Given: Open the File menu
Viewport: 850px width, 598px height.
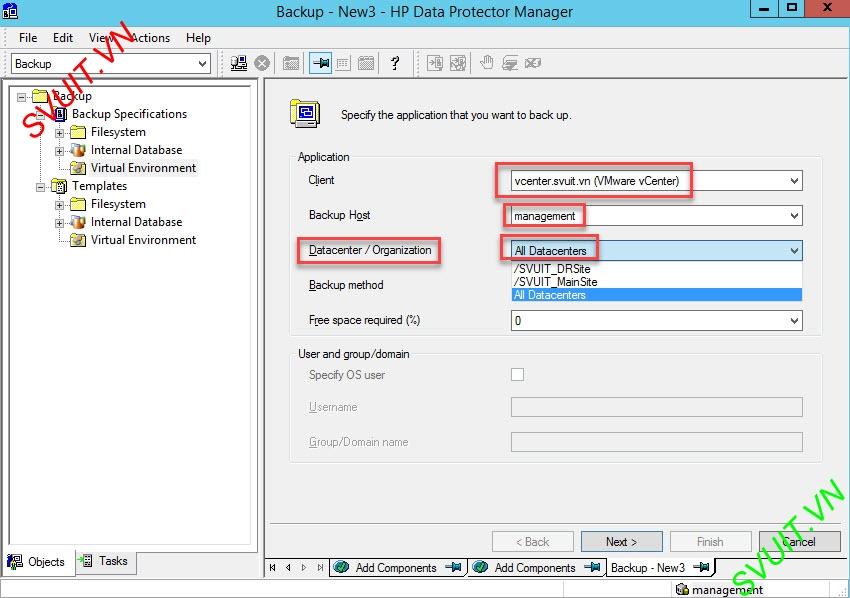Looking at the screenshot, I should pyautogui.click(x=28, y=37).
